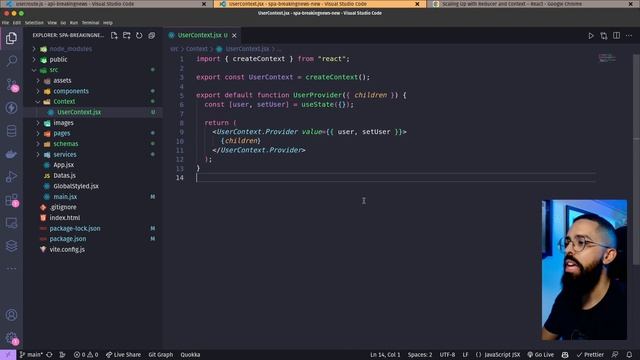Click the Context breadcrumb segment
Image resolution: width=640 pixels, height=360 pixels.
tap(197, 49)
